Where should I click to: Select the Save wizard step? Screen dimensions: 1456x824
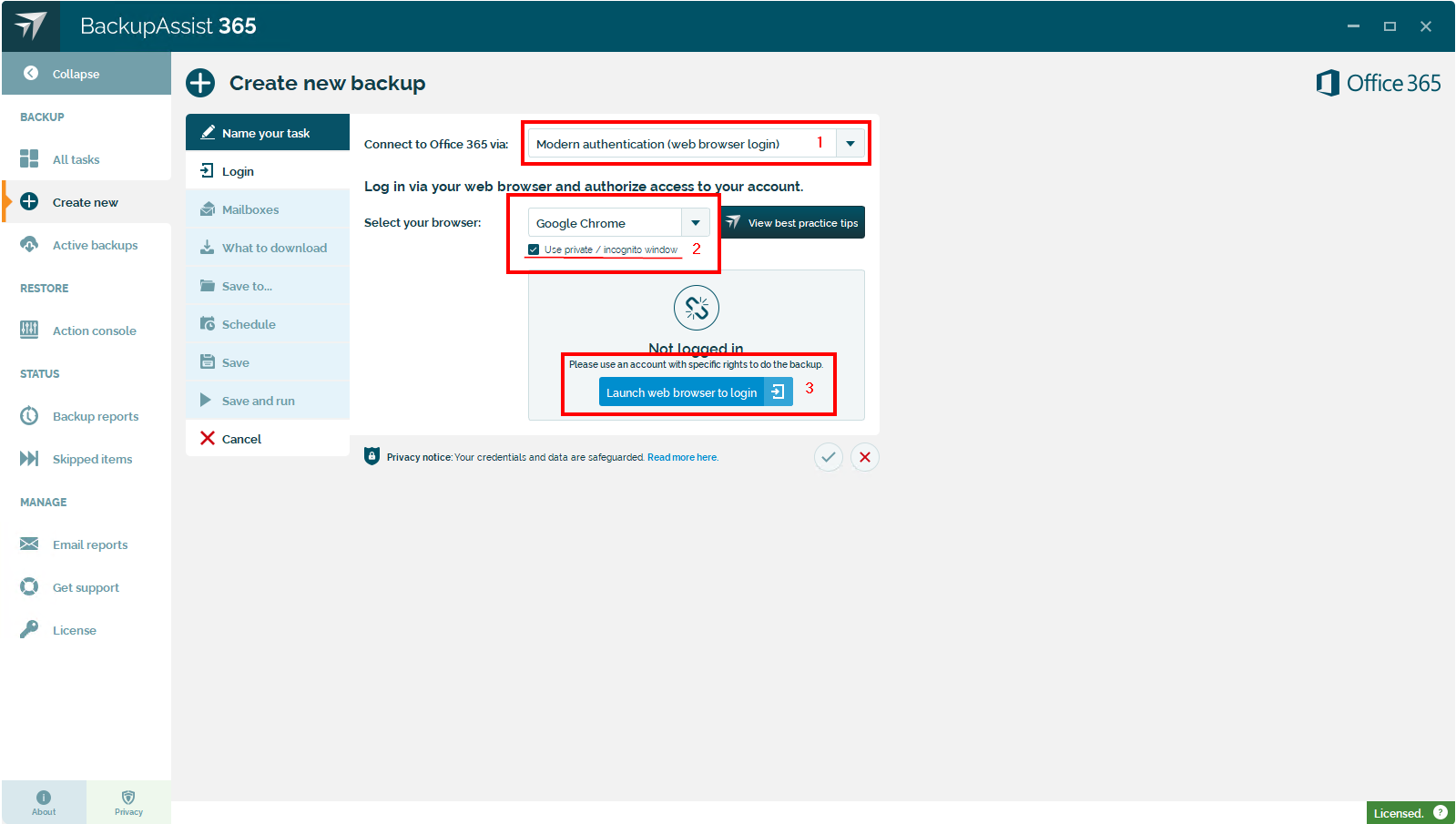pos(268,361)
